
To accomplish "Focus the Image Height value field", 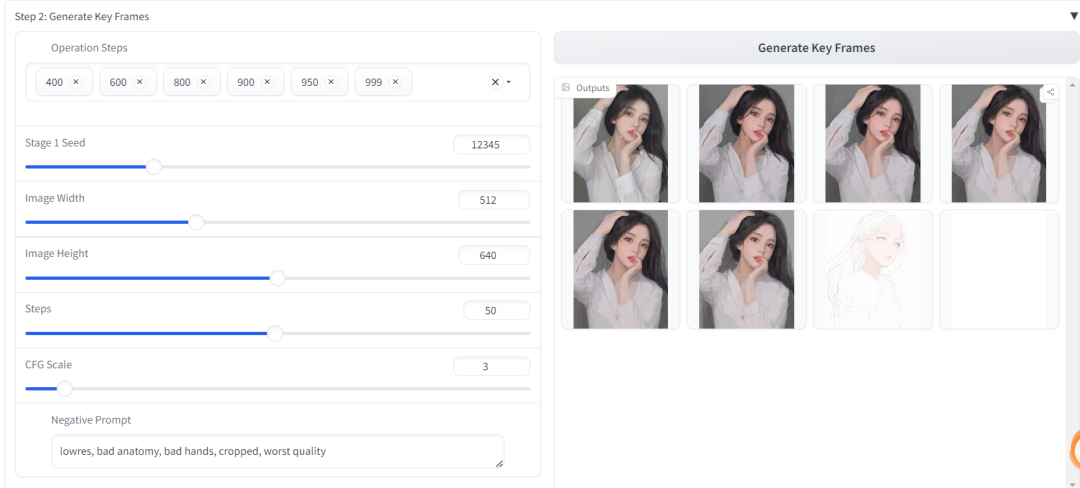I will [495, 255].
